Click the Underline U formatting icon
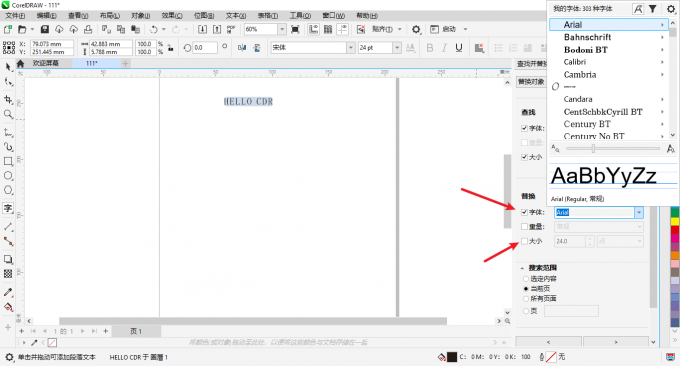 pos(459,48)
